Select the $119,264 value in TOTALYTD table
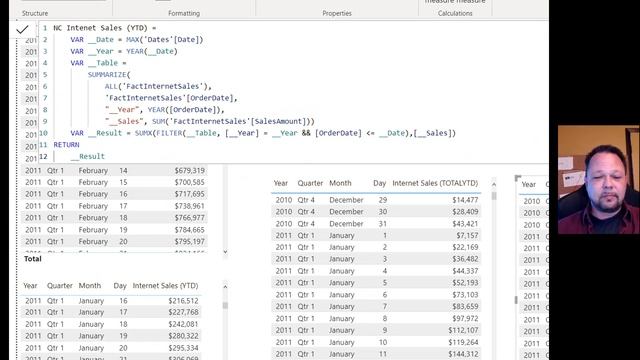Screen dimensions: 640x360 pos(463,342)
